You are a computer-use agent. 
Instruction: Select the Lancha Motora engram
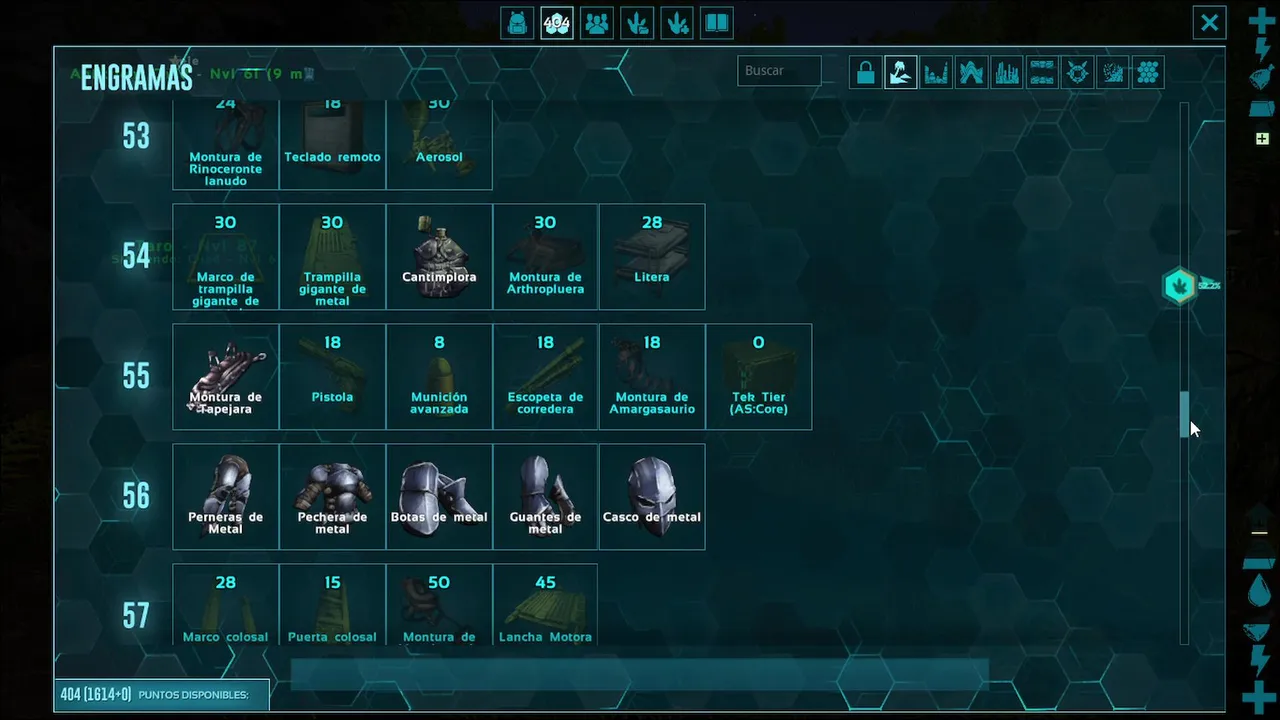[545, 605]
